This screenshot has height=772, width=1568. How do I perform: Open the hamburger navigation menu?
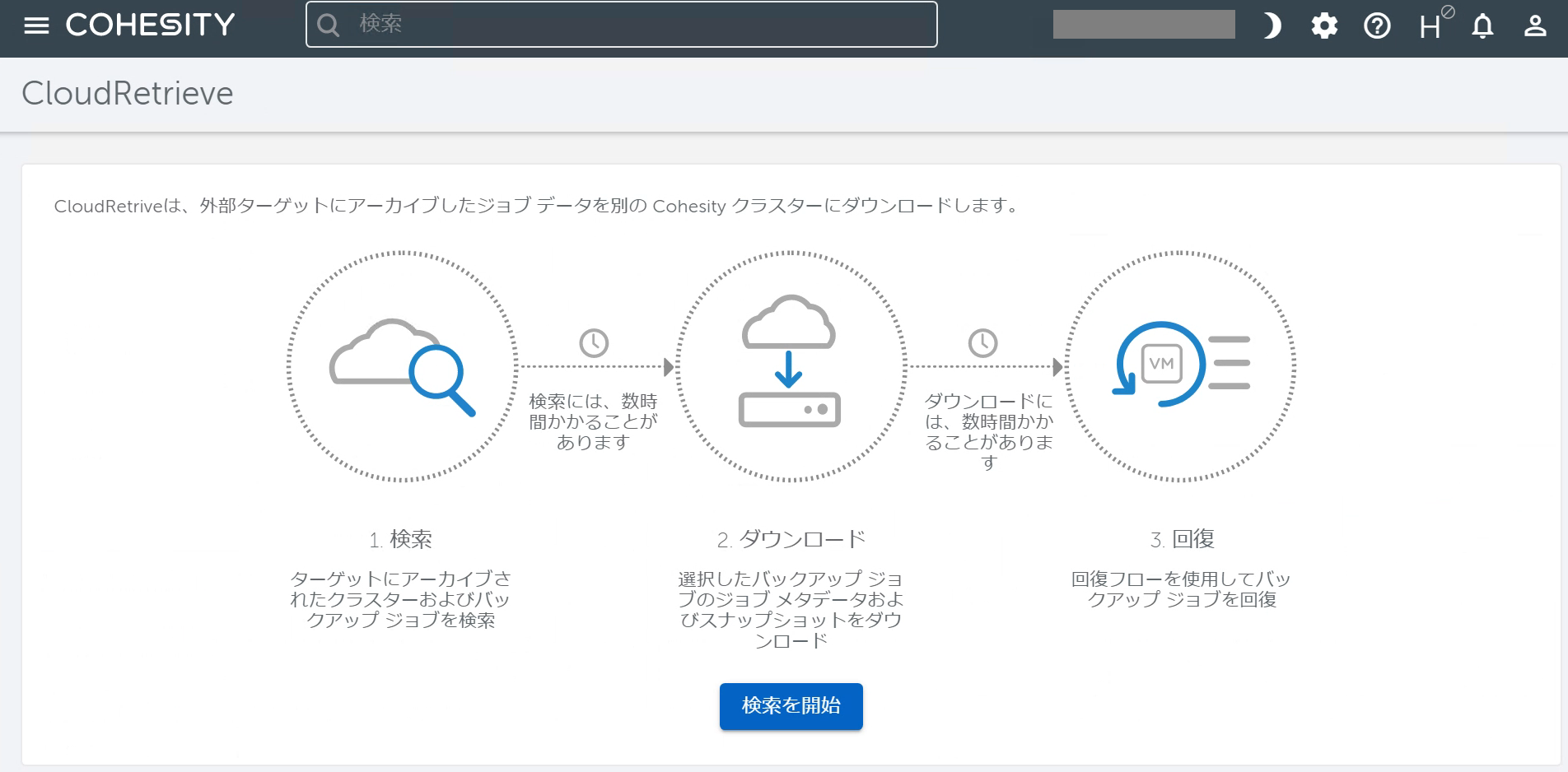[36, 26]
